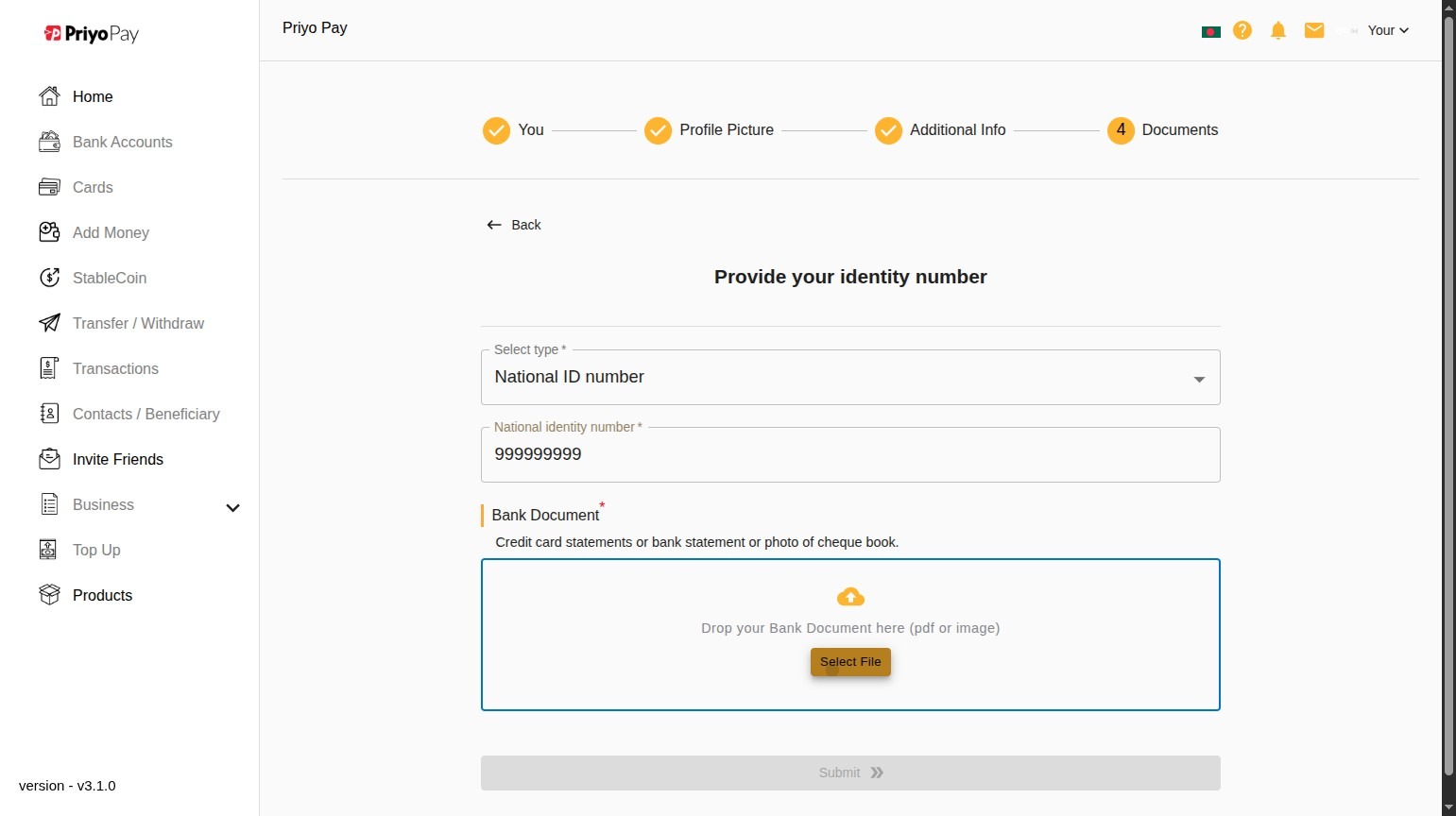This screenshot has width=1456, height=816.
Task: Open Transactions in the sidebar
Action: tap(115, 368)
